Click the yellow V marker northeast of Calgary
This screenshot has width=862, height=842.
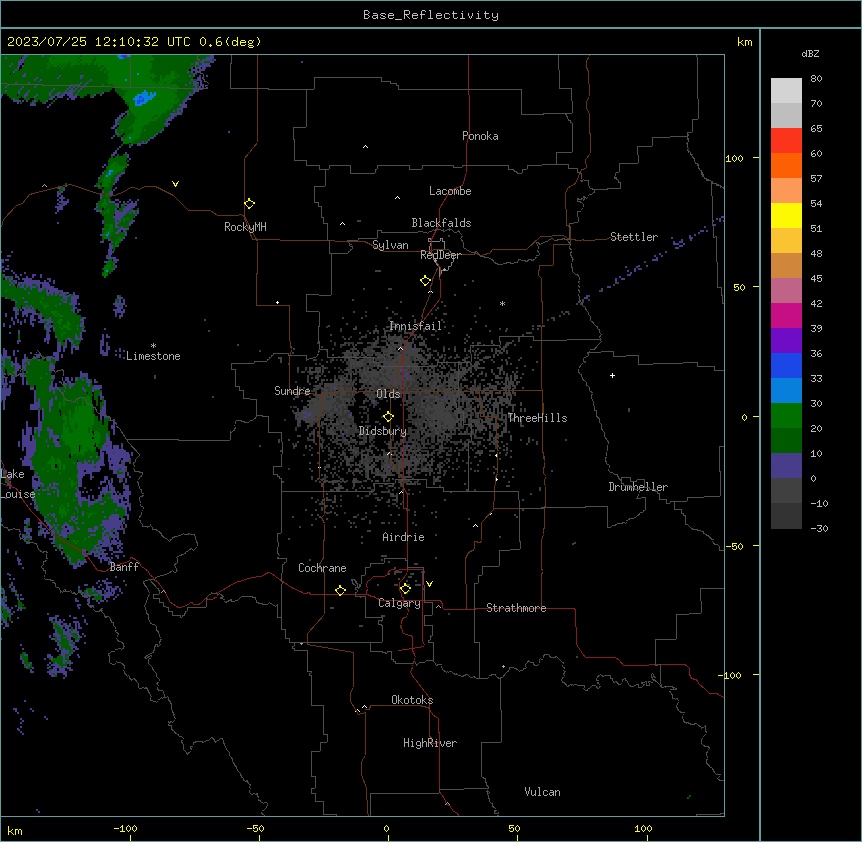pyautogui.click(x=429, y=584)
